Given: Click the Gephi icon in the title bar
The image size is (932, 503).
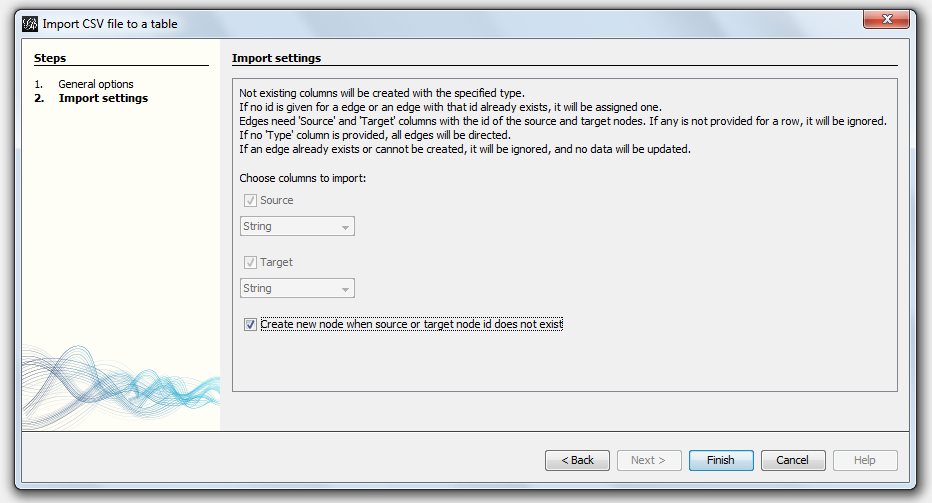Looking at the screenshot, I should point(29,23).
